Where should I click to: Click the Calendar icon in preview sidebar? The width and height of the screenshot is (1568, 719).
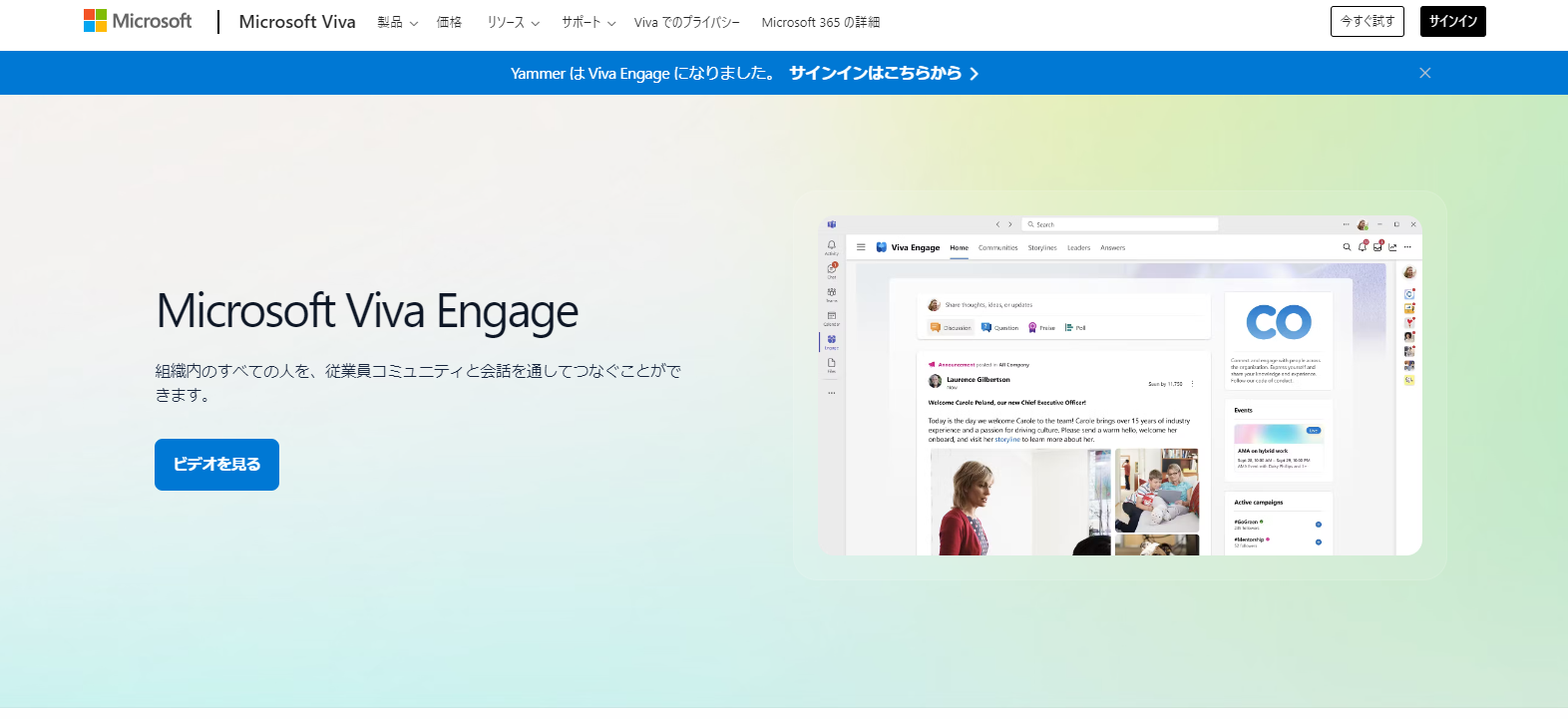832,317
